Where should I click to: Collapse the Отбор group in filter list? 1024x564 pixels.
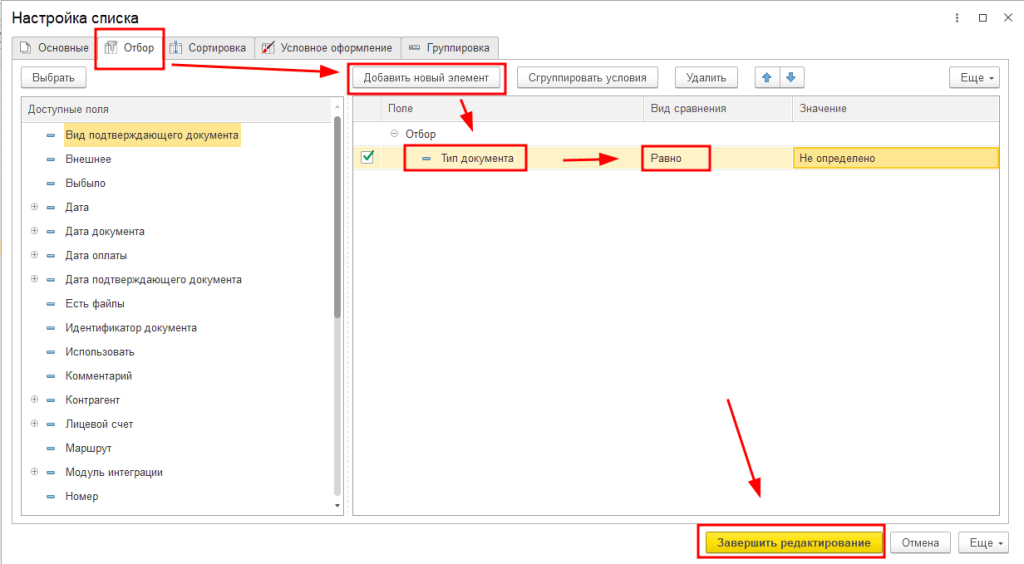click(394, 134)
